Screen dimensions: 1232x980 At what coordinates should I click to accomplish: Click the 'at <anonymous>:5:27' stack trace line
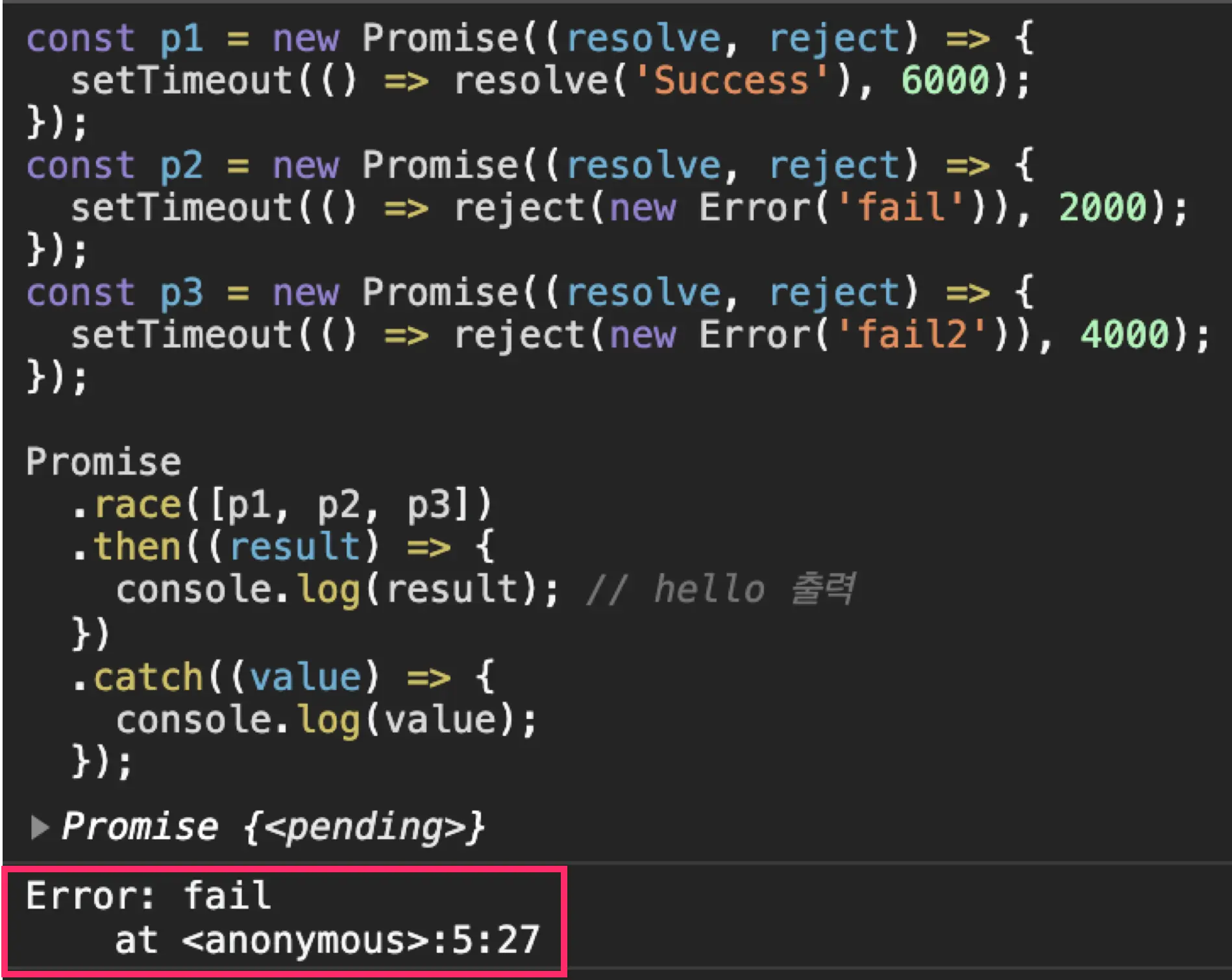pos(327,940)
